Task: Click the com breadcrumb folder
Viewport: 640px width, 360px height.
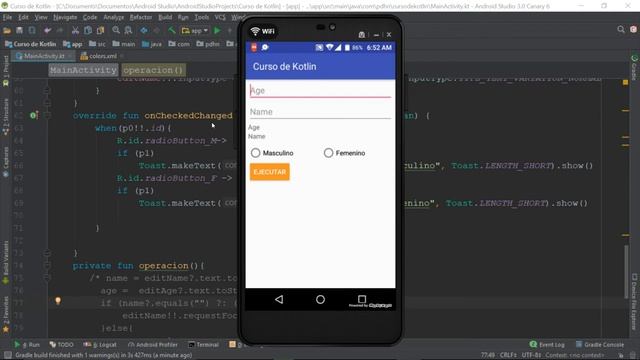Action: [179, 44]
